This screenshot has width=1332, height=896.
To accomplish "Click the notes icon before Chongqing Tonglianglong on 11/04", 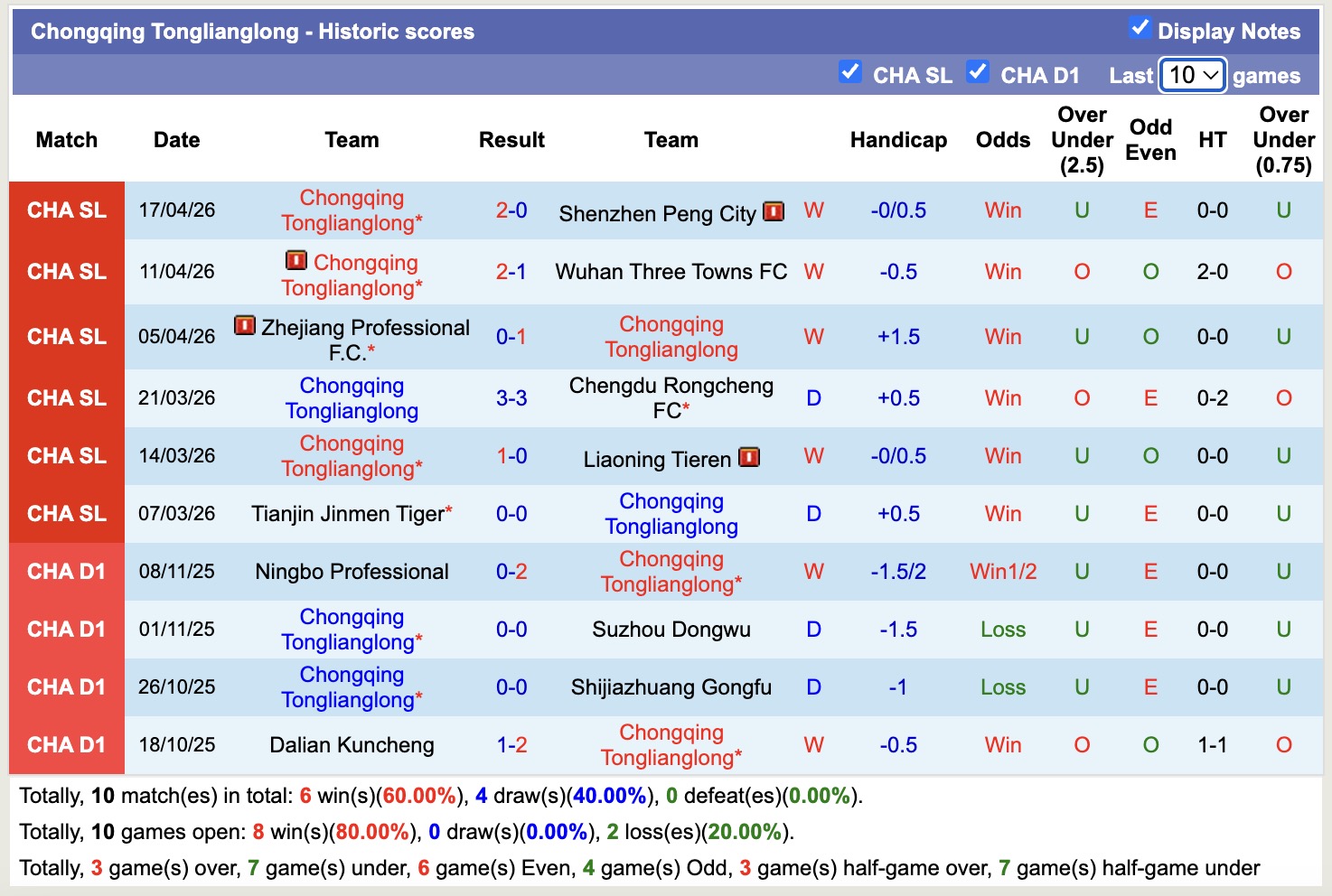I will pyautogui.click(x=296, y=262).
